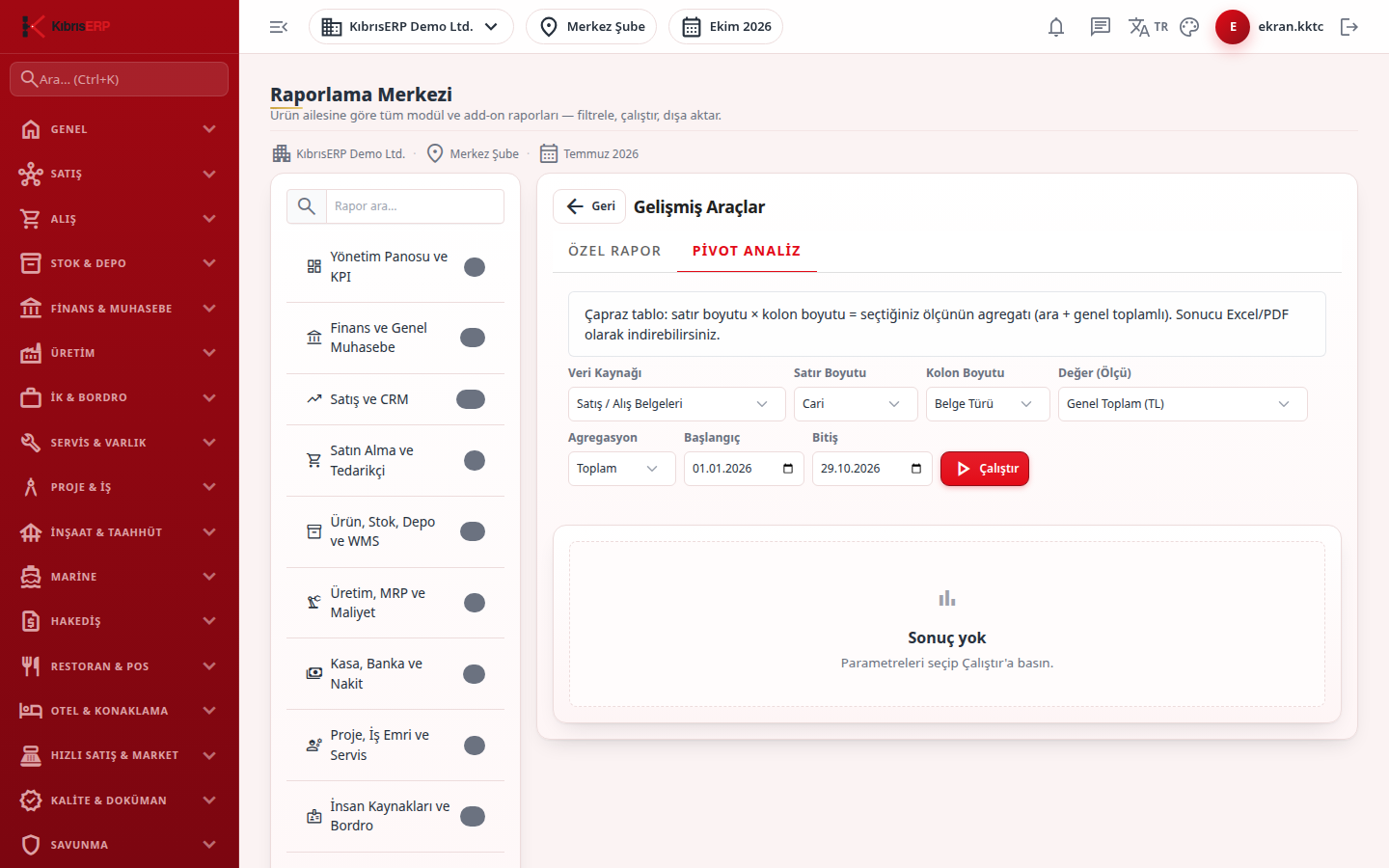The image size is (1389, 868).
Task: Collapse sidebar with hamburger menu icon
Action: pos(279,27)
